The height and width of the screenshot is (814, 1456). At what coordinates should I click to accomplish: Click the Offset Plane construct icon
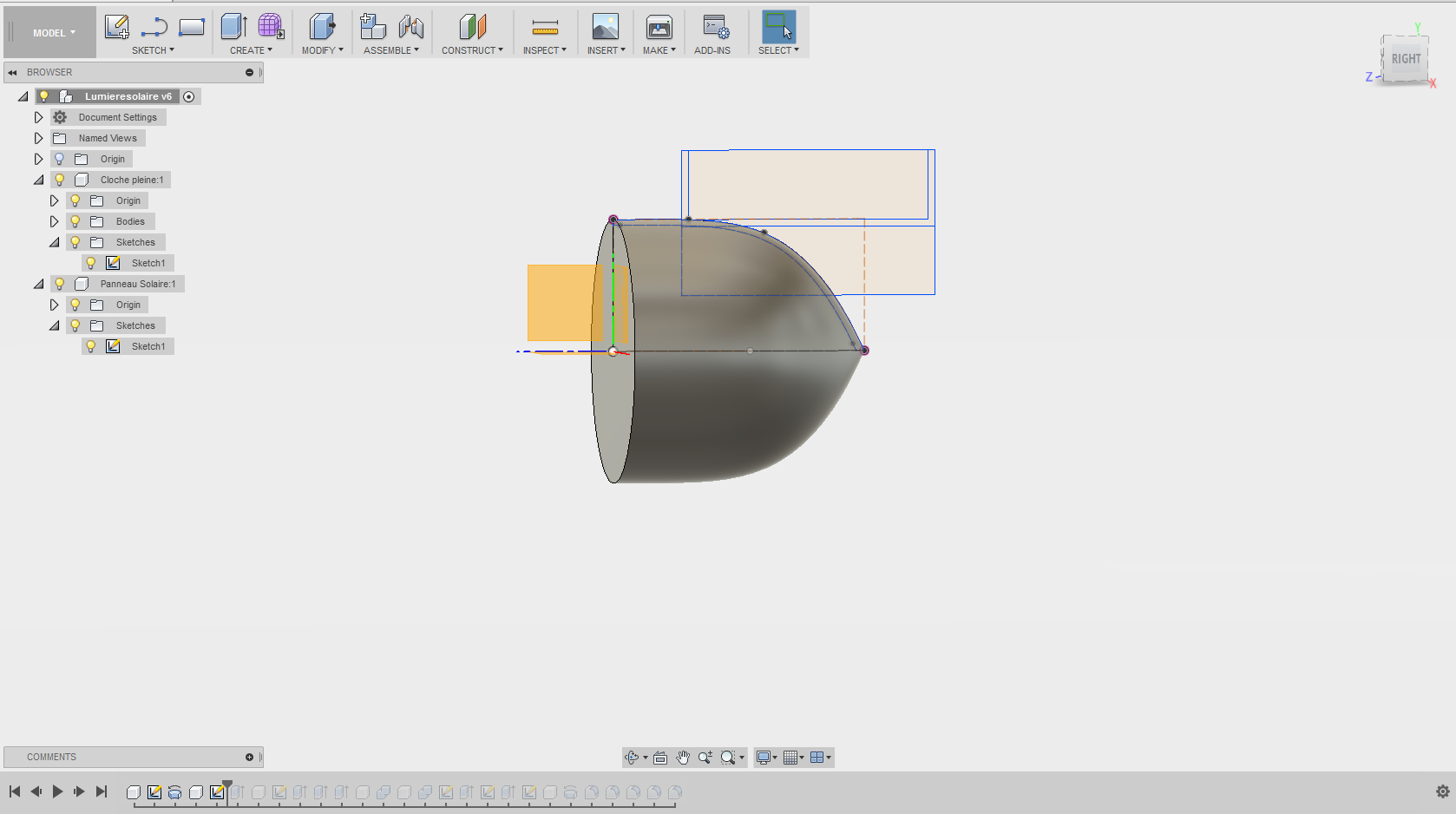(x=472, y=27)
